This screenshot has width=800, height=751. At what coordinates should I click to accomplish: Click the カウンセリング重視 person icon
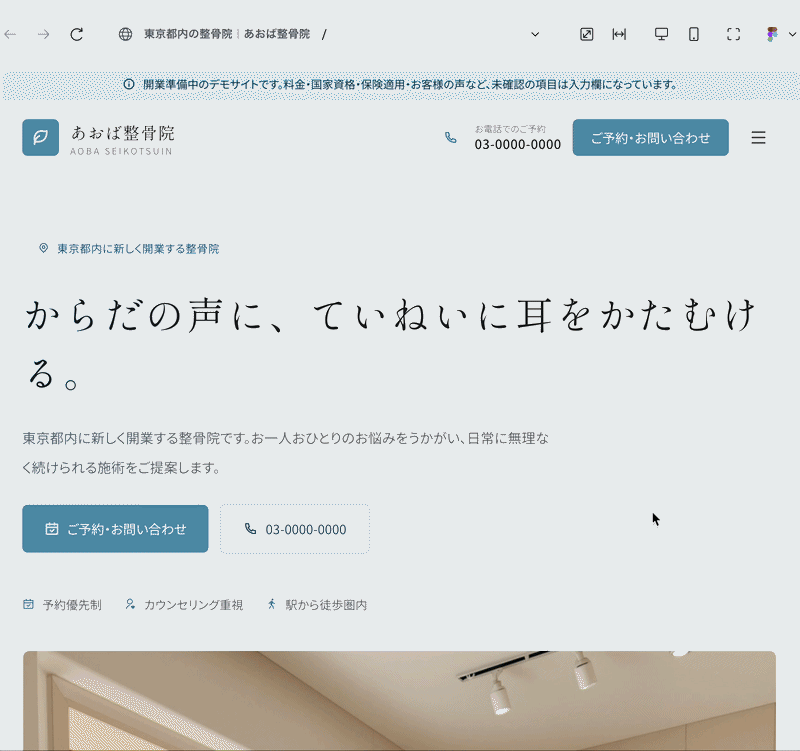coord(130,605)
